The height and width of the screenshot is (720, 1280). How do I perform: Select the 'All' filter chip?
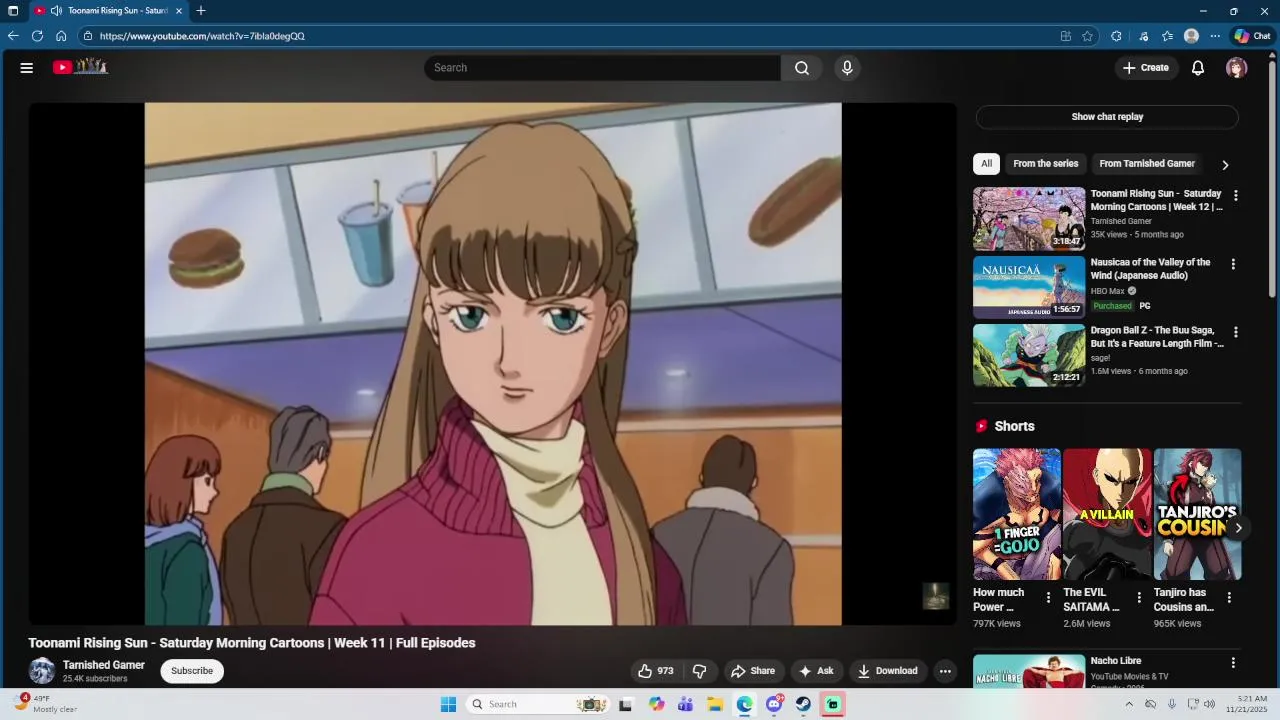pyautogui.click(x=986, y=164)
